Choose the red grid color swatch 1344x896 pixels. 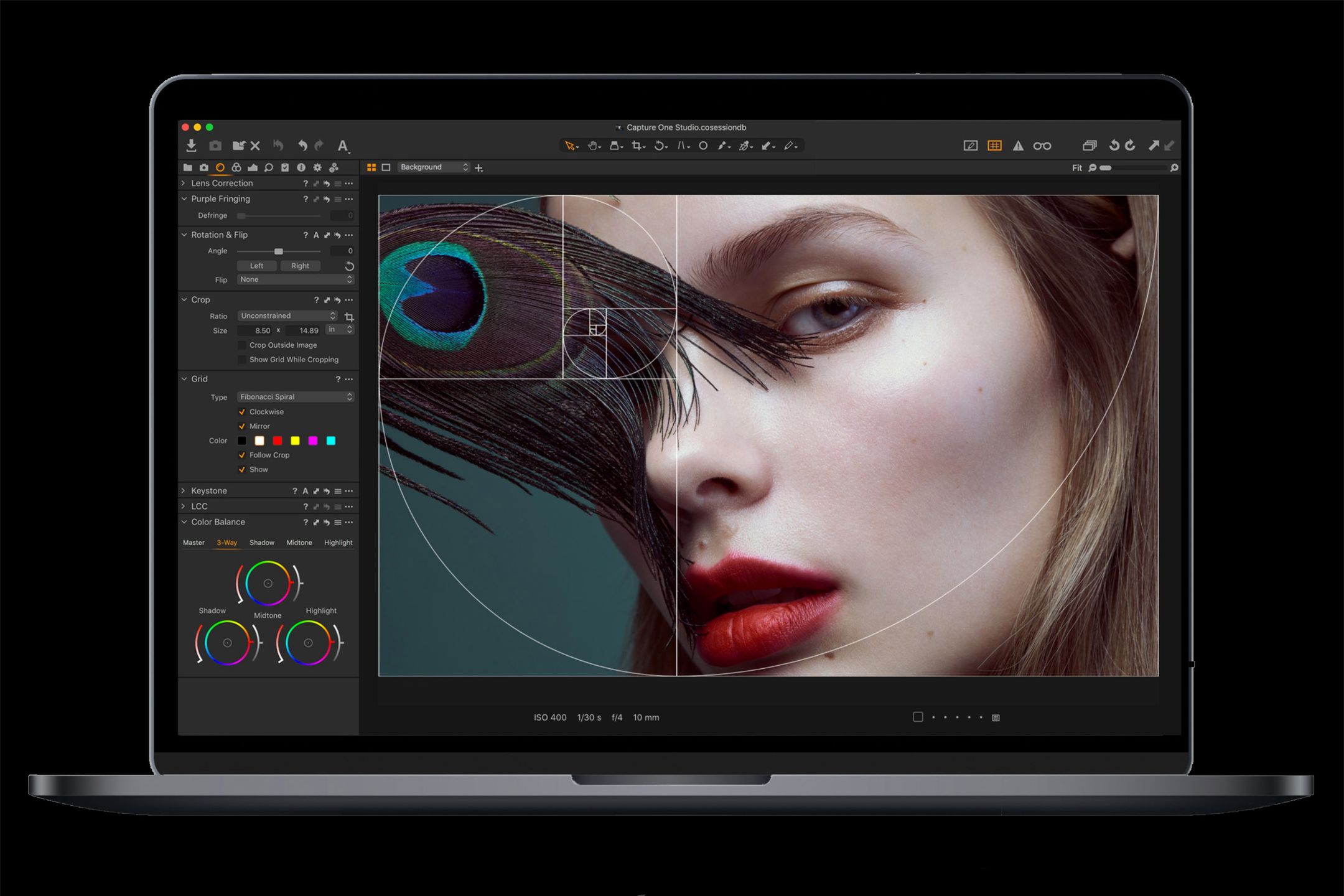click(x=278, y=441)
